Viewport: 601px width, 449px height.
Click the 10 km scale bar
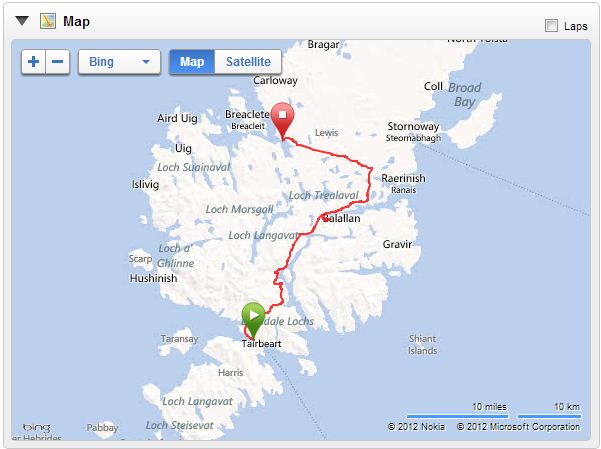(549, 416)
